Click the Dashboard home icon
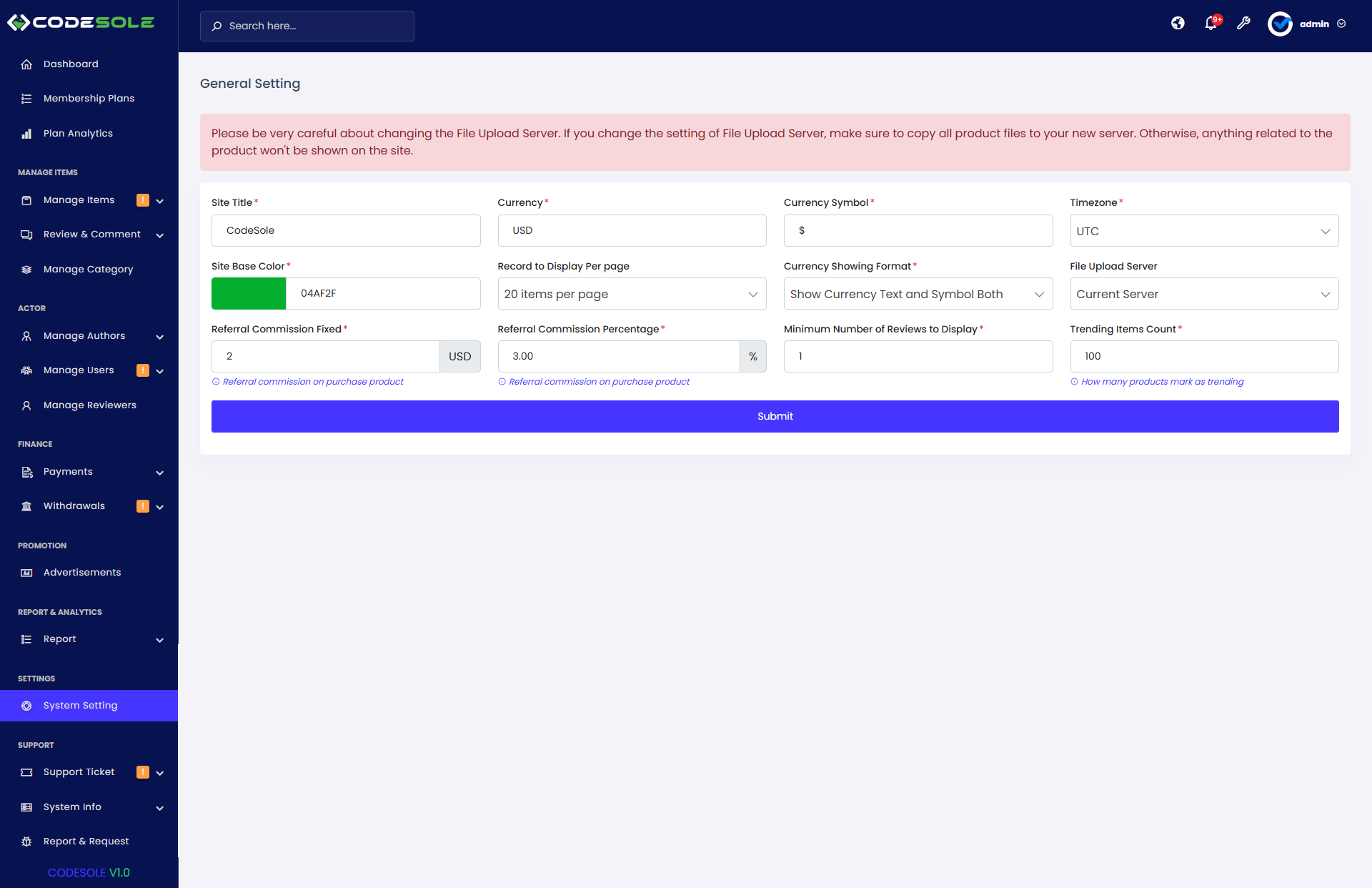Screen dimensions: 1372x888 [26, 64]
